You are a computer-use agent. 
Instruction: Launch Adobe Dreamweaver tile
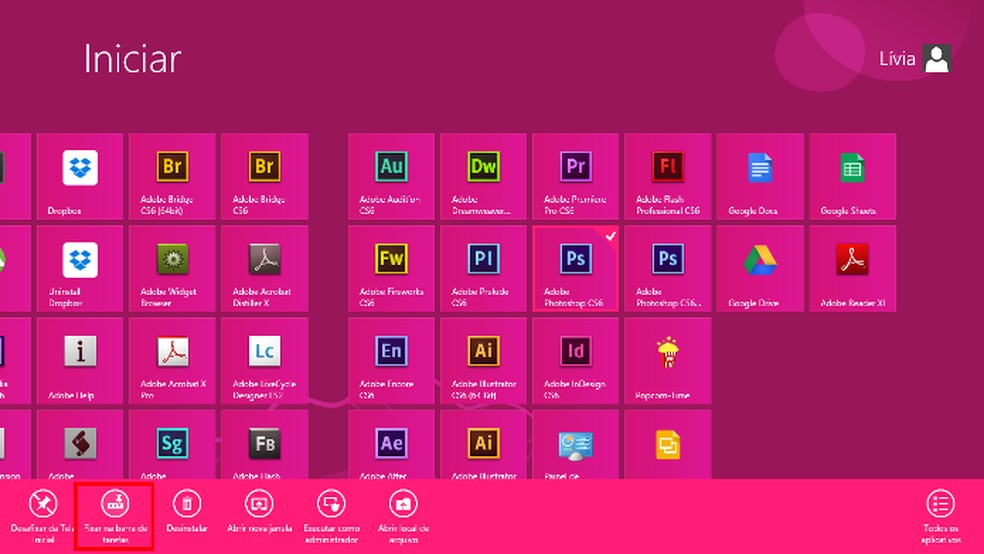click(483, 176)
